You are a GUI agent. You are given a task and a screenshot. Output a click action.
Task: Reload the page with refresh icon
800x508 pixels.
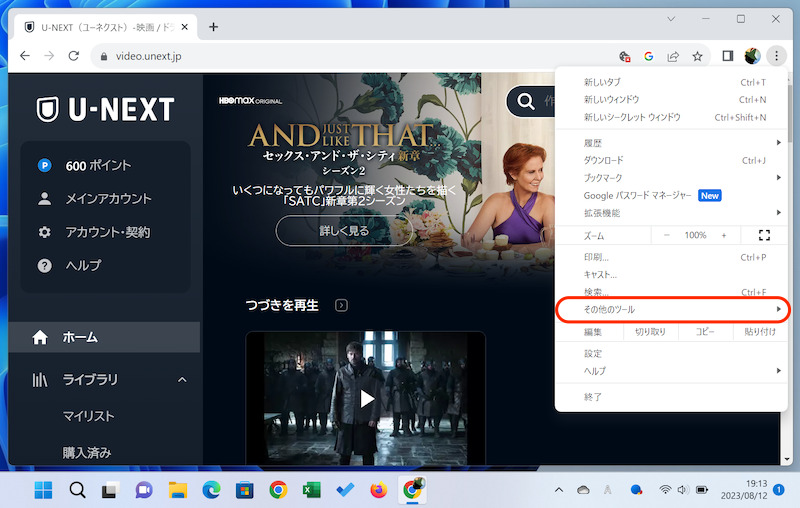(73, 56)
